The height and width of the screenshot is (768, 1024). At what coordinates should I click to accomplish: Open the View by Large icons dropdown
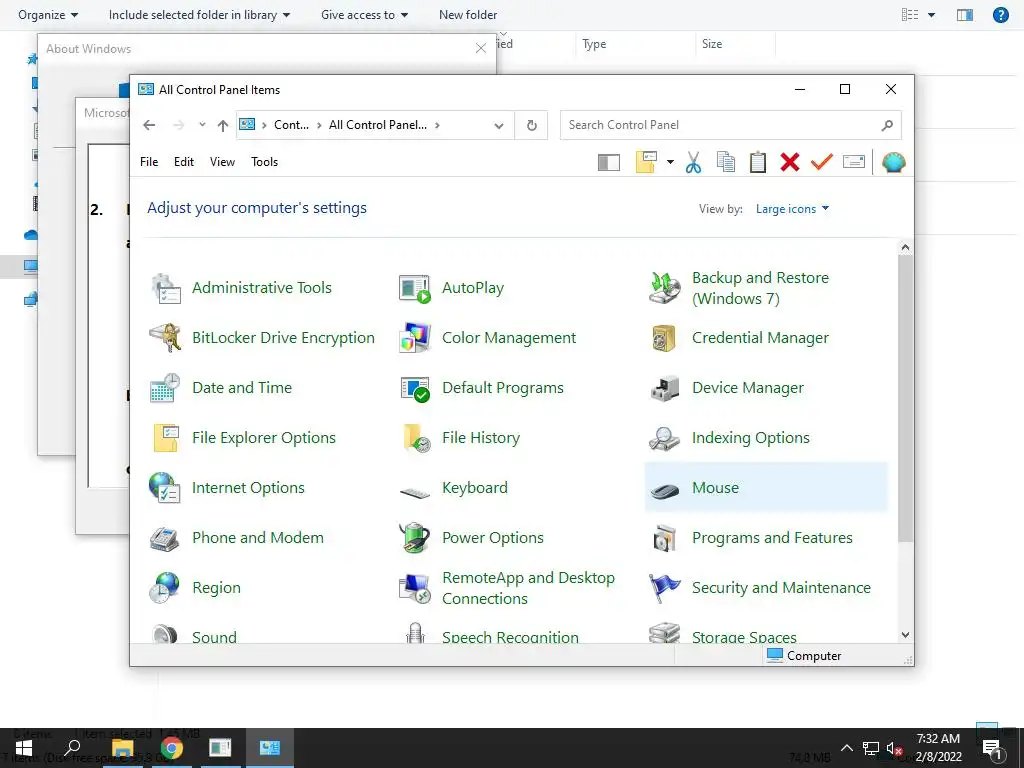(x=792, y=209)
